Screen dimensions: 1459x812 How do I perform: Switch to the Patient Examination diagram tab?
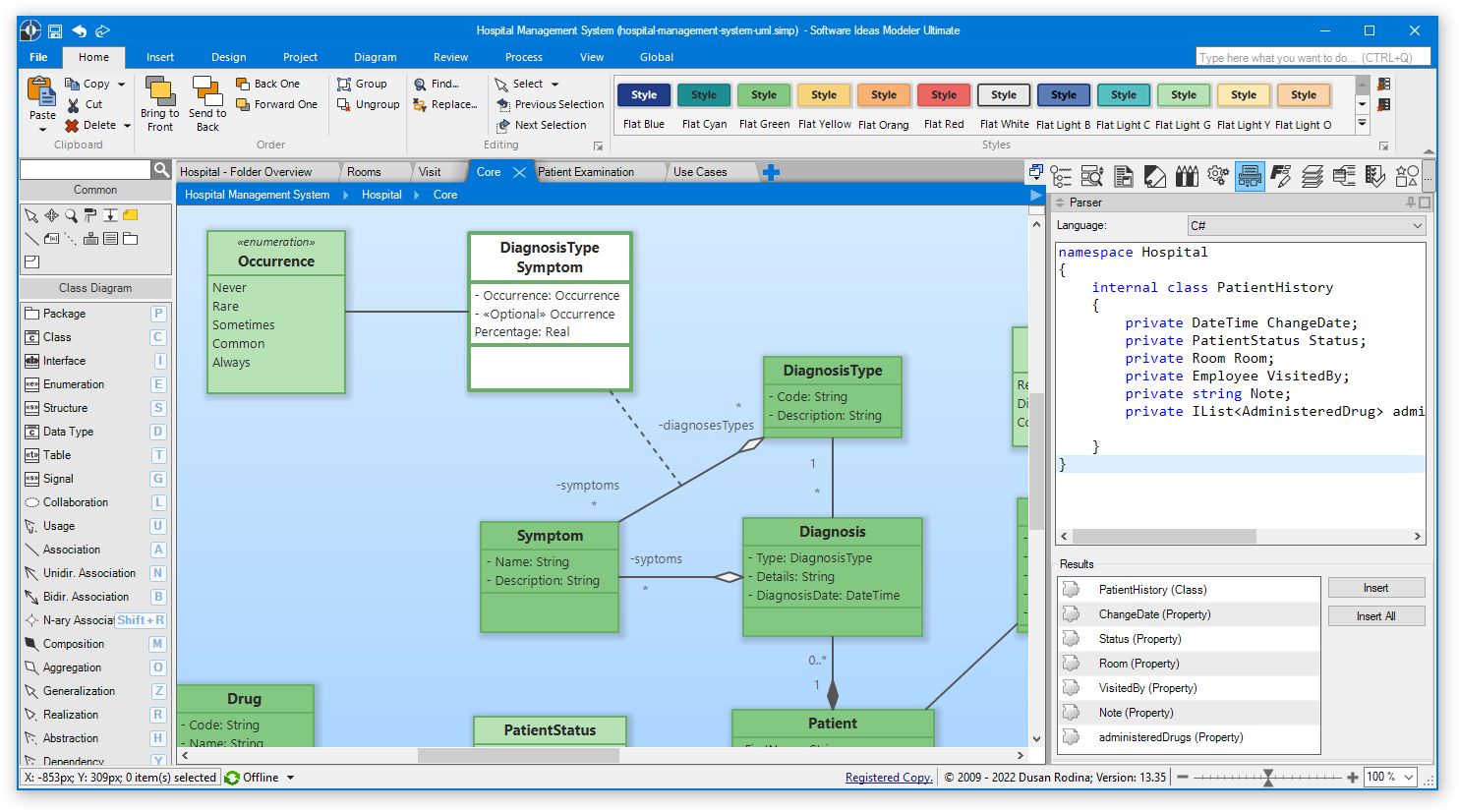coord(586,172)
